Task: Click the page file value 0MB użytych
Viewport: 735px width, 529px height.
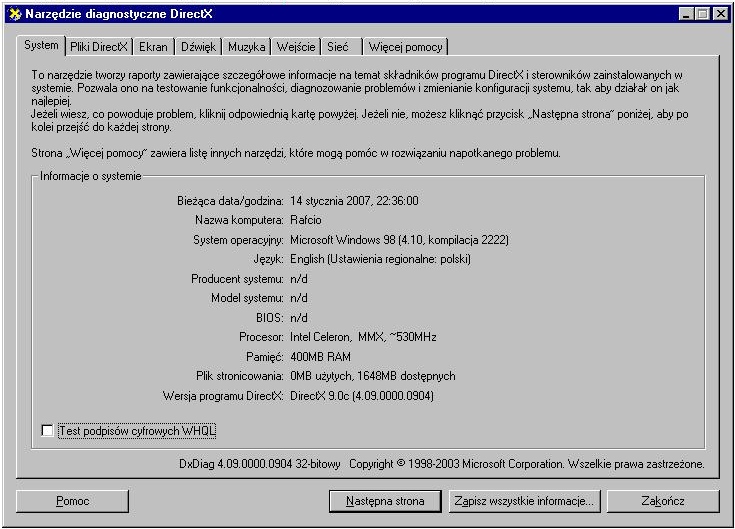Action: click(372, 376)
